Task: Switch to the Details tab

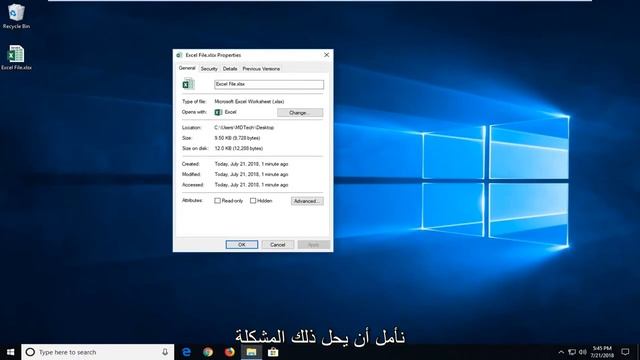Action: 230,69
